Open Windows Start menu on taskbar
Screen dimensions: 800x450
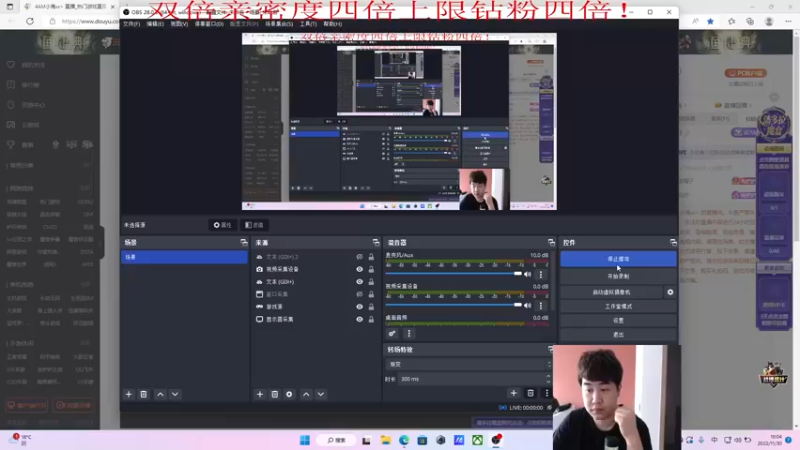pyautogui.click(x=305, y=440)
